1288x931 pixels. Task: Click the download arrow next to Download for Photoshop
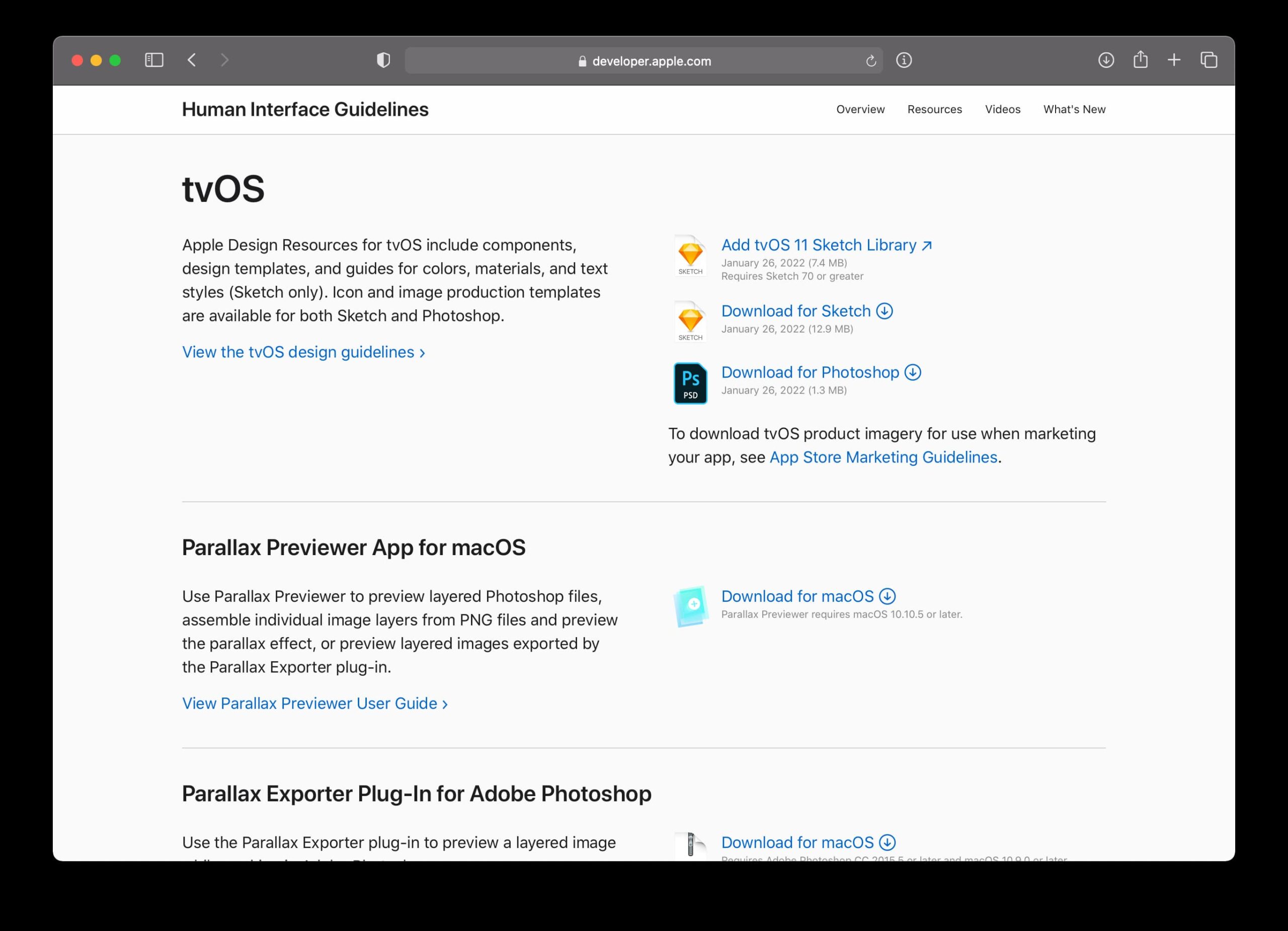(913, 372)
